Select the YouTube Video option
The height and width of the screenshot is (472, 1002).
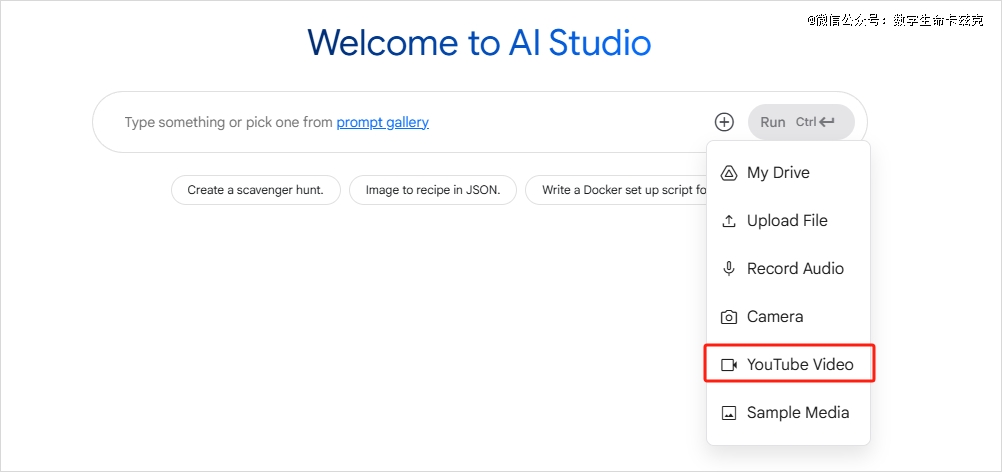pos(789,364)
